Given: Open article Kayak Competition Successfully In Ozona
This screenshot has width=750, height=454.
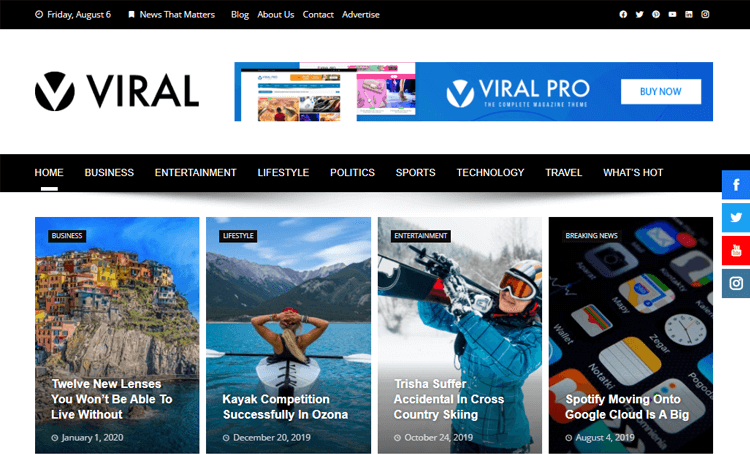Looking at the screenshot, I should click(x=285, y=407).
